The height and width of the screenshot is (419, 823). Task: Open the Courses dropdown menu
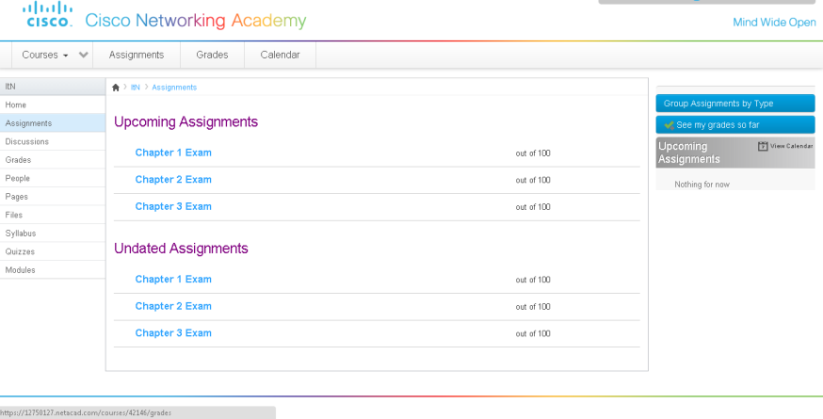coord(45,55)
